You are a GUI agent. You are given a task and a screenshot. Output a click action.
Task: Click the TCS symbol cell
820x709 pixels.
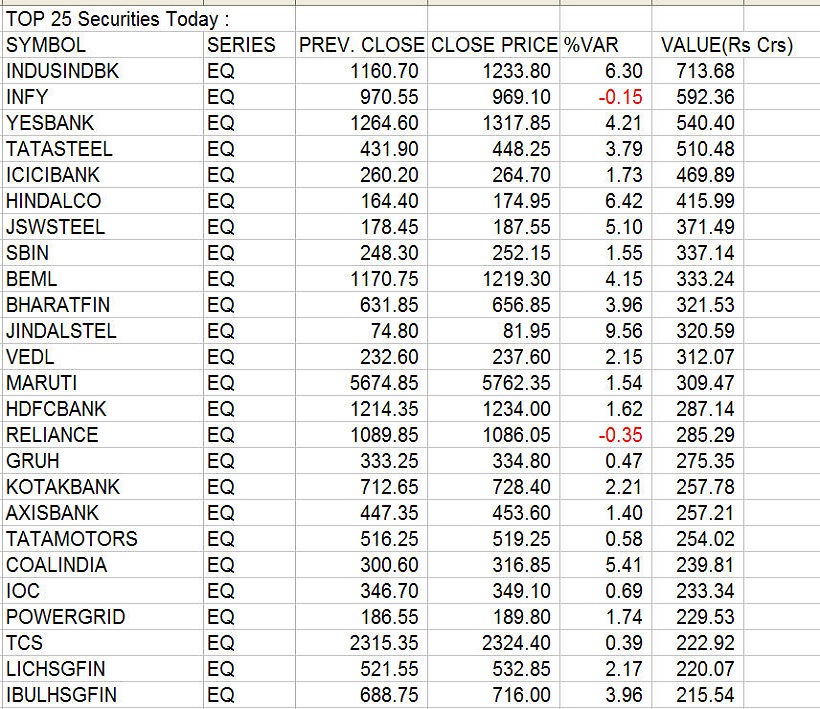point(25,643)
